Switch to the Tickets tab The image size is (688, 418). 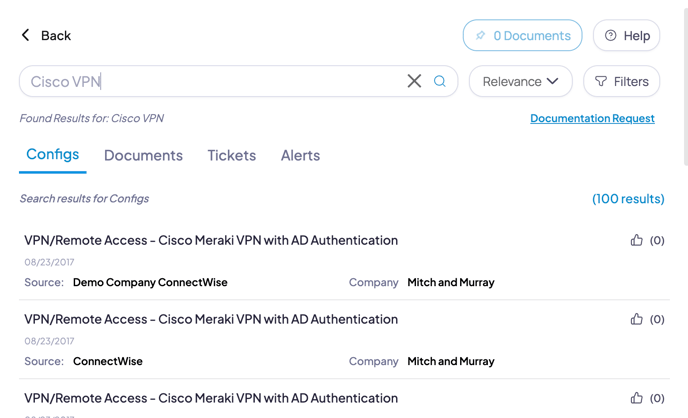coord(232,155)
